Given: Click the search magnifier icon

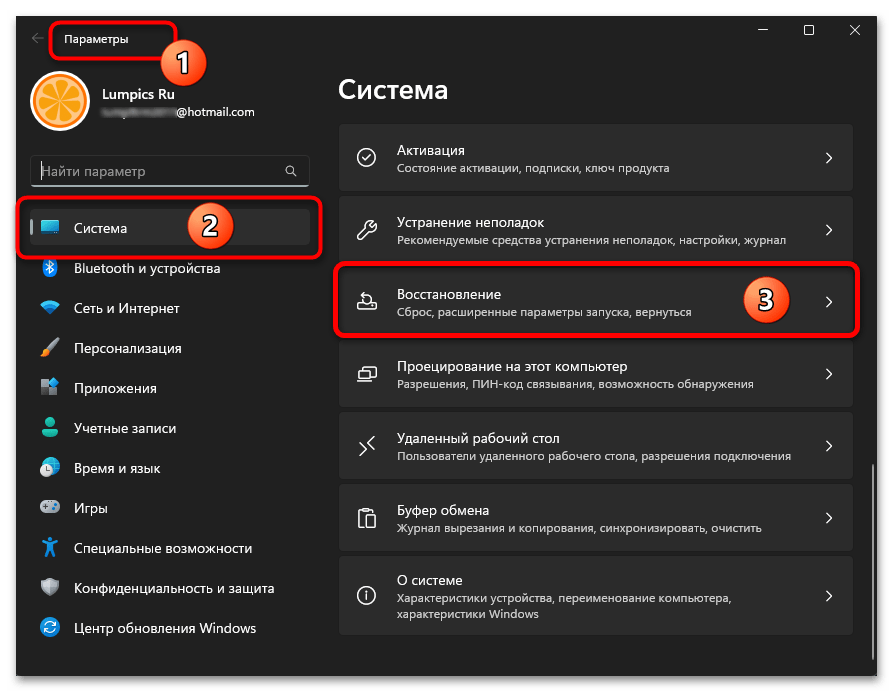Looking at the screenshot, I should click(291, 171).
